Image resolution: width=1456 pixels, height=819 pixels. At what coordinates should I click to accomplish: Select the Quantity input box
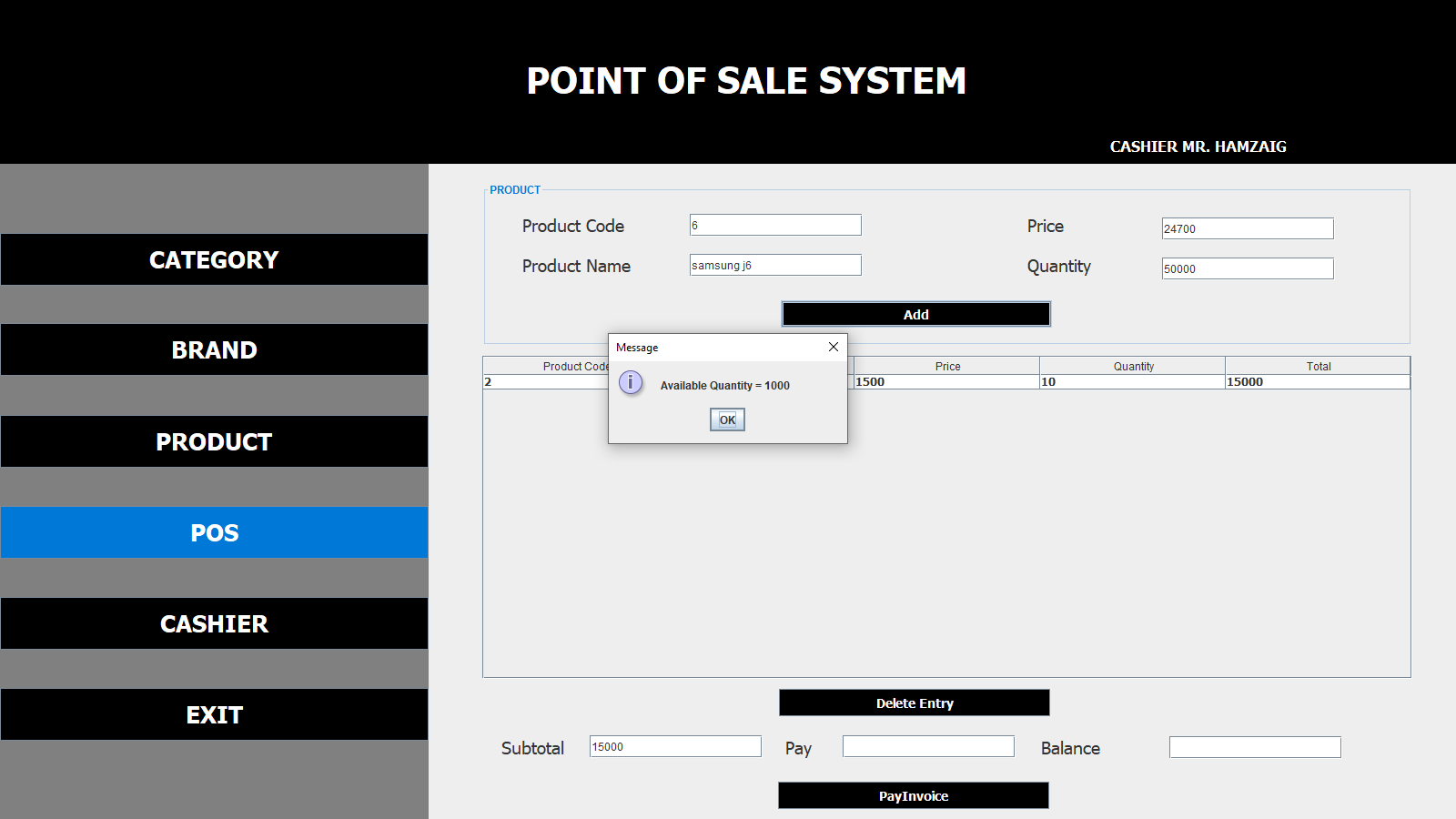(1247, 269)
